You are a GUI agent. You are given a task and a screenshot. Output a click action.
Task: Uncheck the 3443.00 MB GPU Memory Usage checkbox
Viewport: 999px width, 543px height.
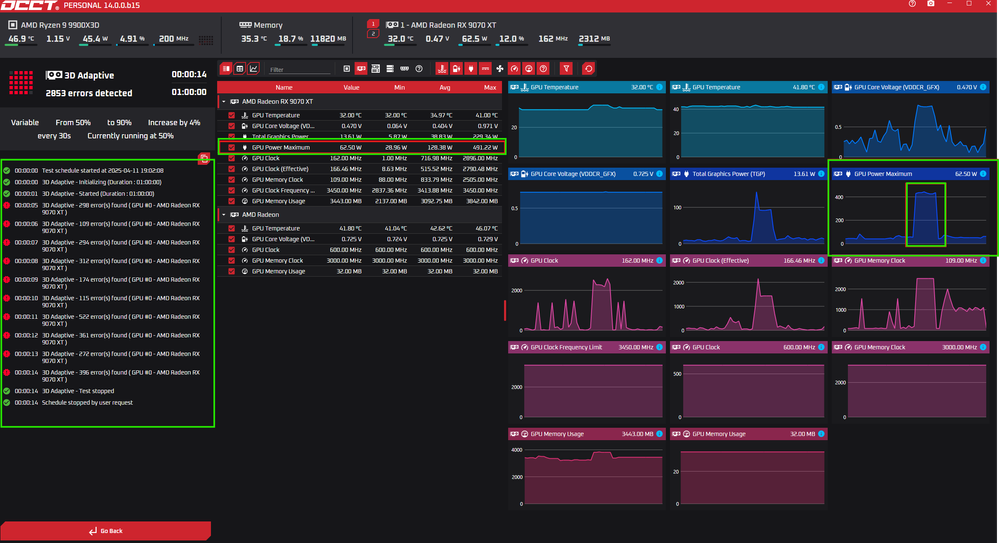click(x=231, y=201)
